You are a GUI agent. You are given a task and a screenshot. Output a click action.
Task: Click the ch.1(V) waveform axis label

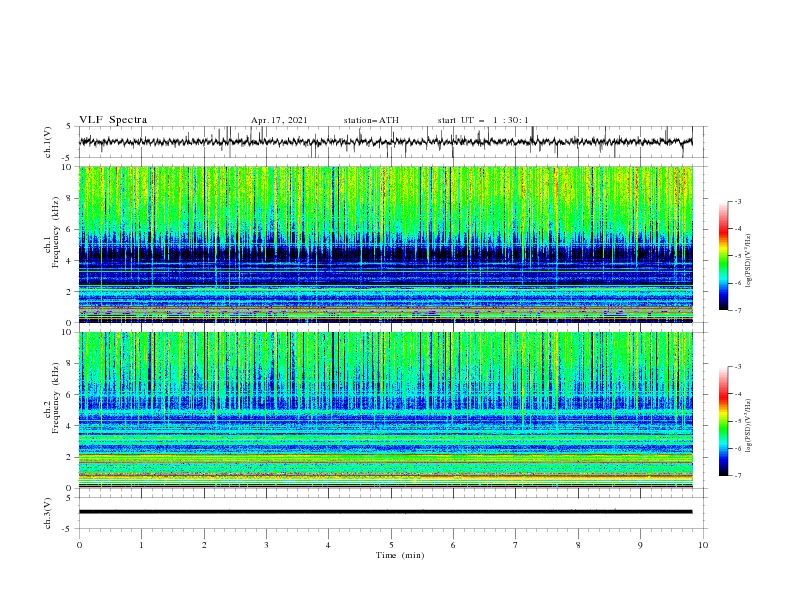click(x=47, y=142)
